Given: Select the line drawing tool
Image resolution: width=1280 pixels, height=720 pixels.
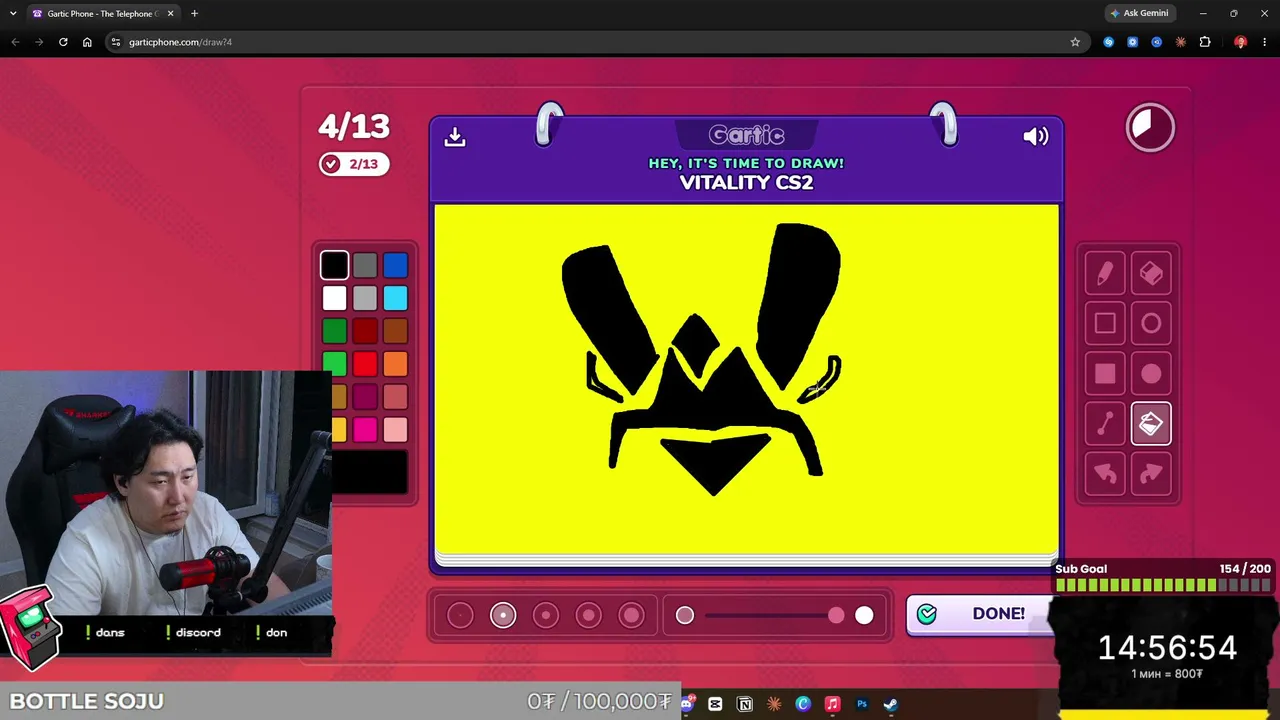Looking at the screenshot, I should (1105, 424).
